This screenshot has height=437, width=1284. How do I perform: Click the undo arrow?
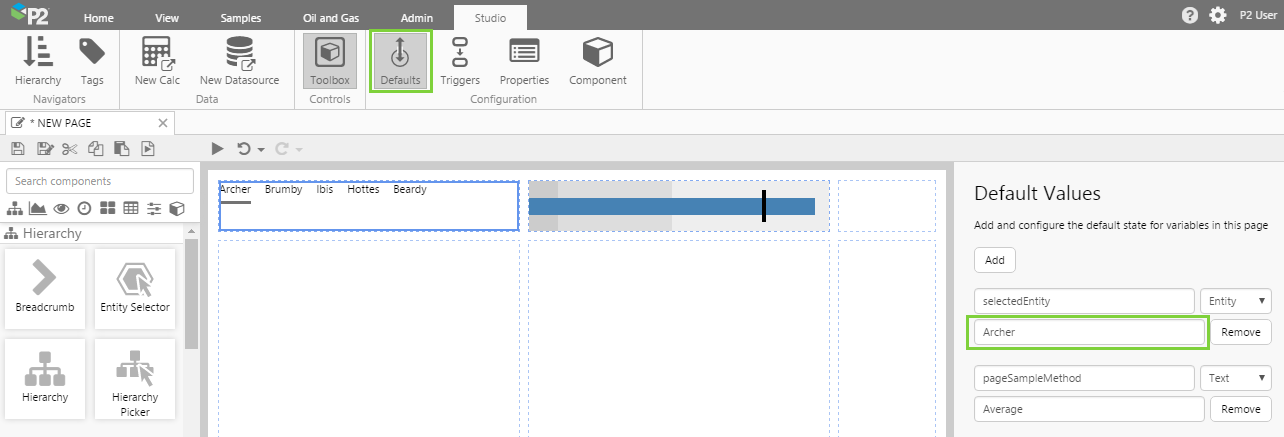tap(244, 149)
